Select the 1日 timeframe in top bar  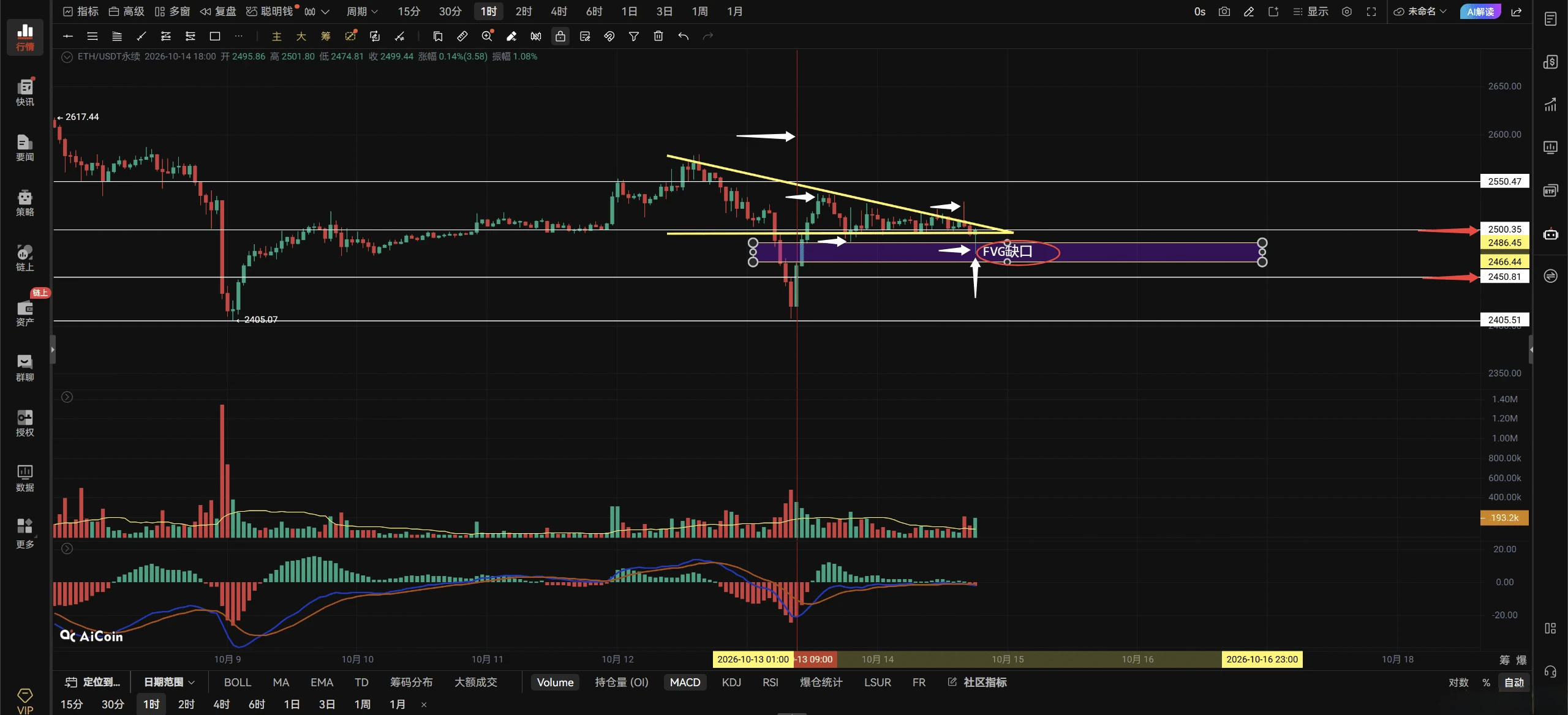629,12
